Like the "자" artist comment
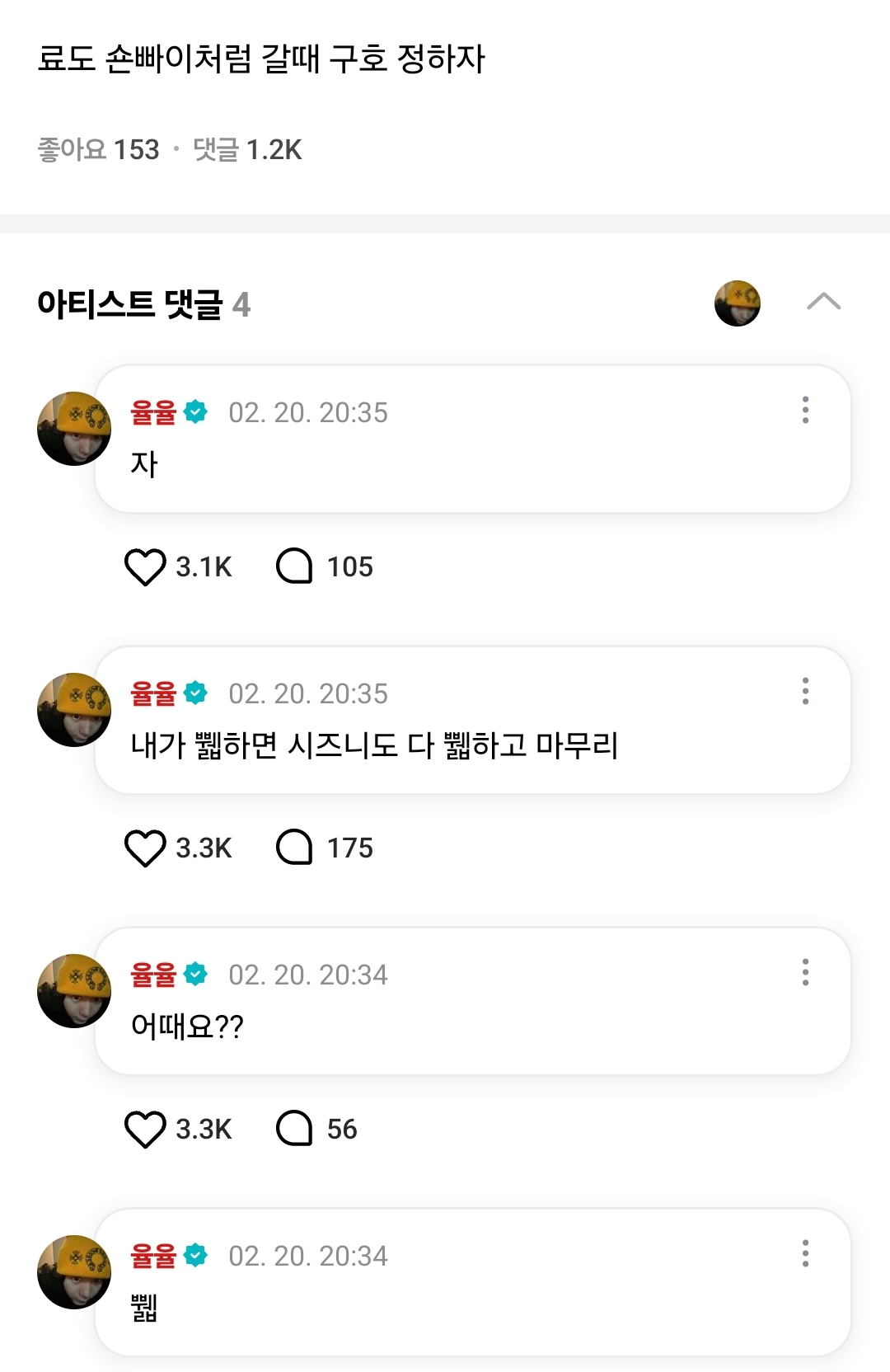Viewport: 890px width, 1372px height. click(x=145, y=567)
